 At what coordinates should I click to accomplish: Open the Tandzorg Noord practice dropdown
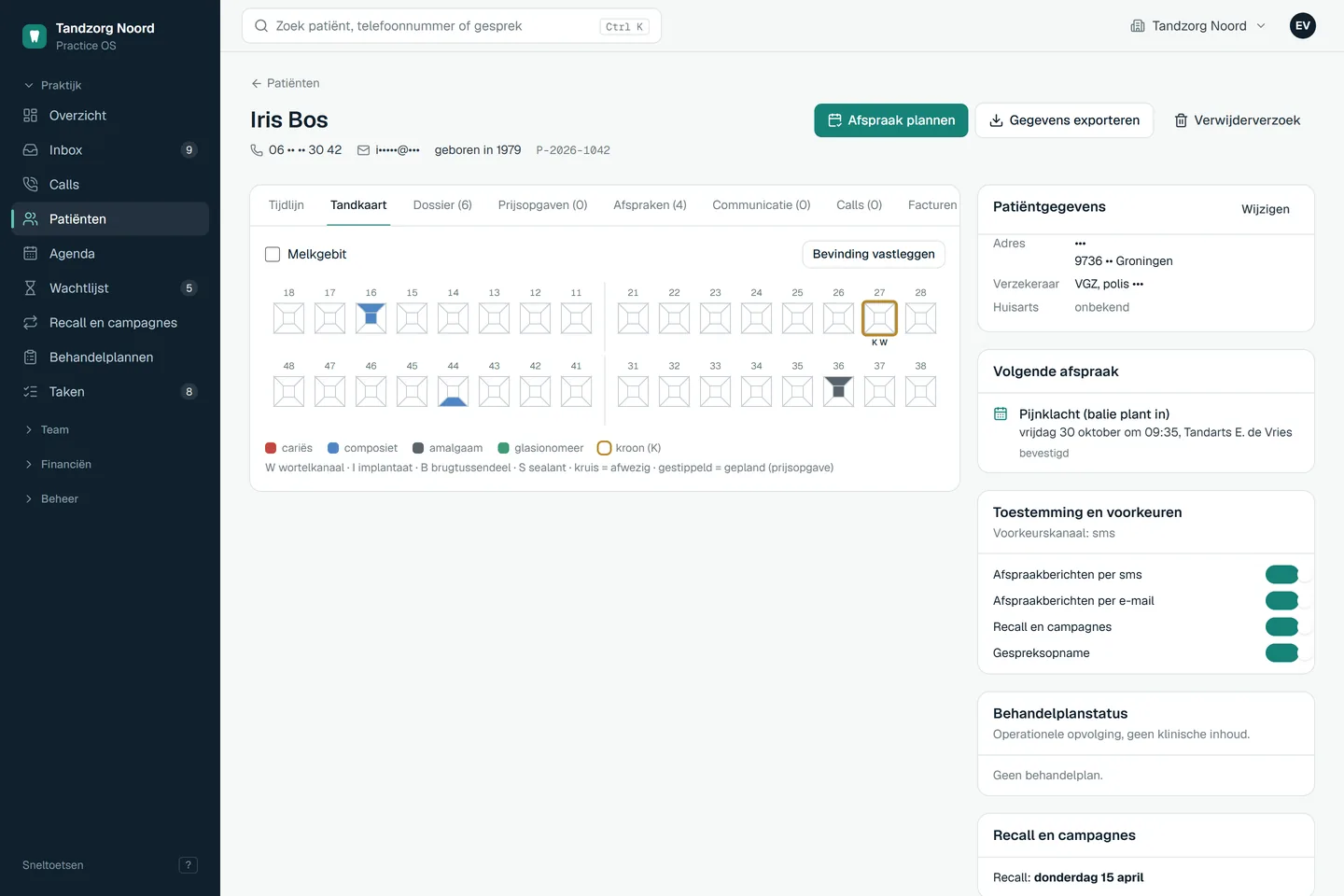click(1197, 26)
